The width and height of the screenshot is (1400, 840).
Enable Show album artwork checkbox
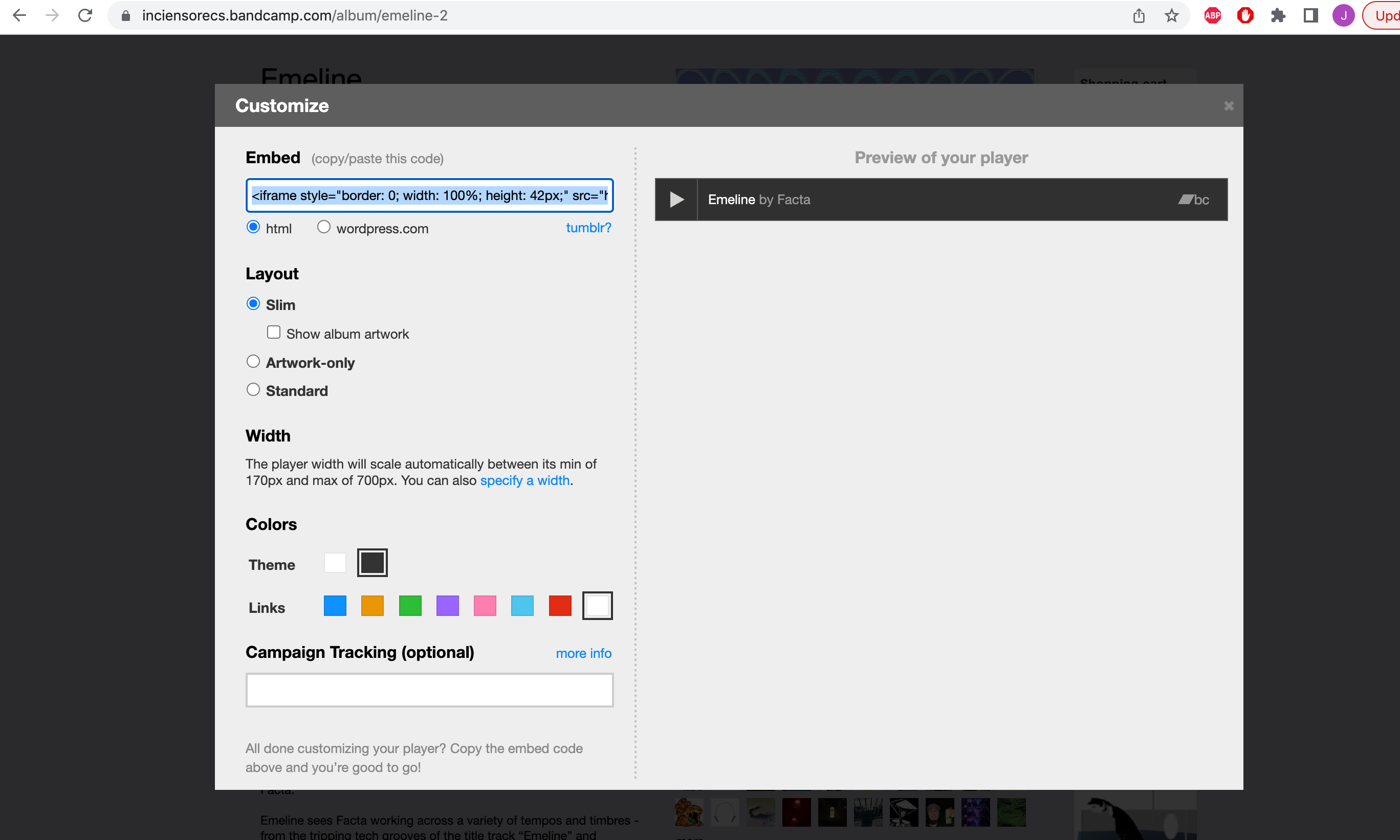click(273, 332)
